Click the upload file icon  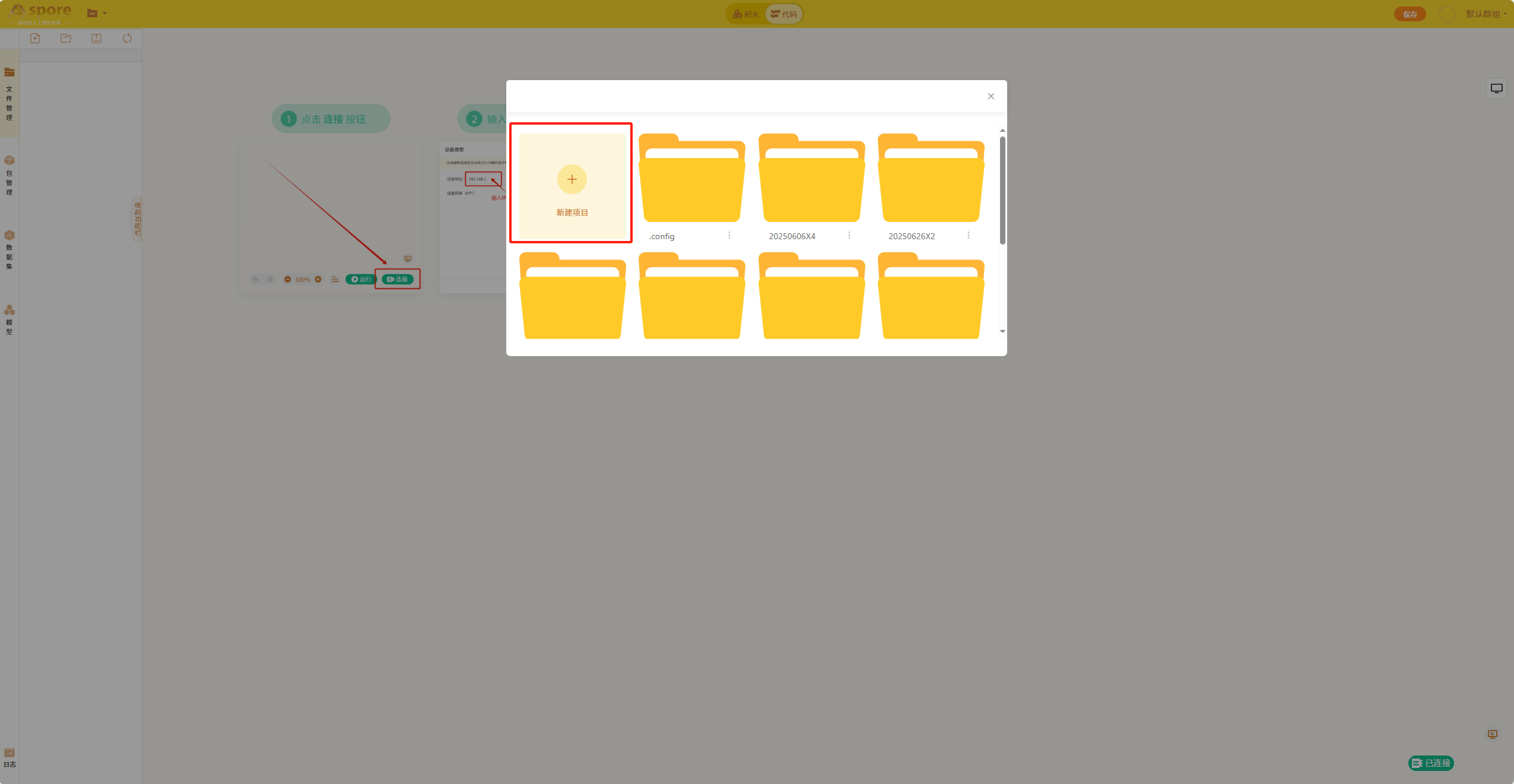click(x=96, y=39)
